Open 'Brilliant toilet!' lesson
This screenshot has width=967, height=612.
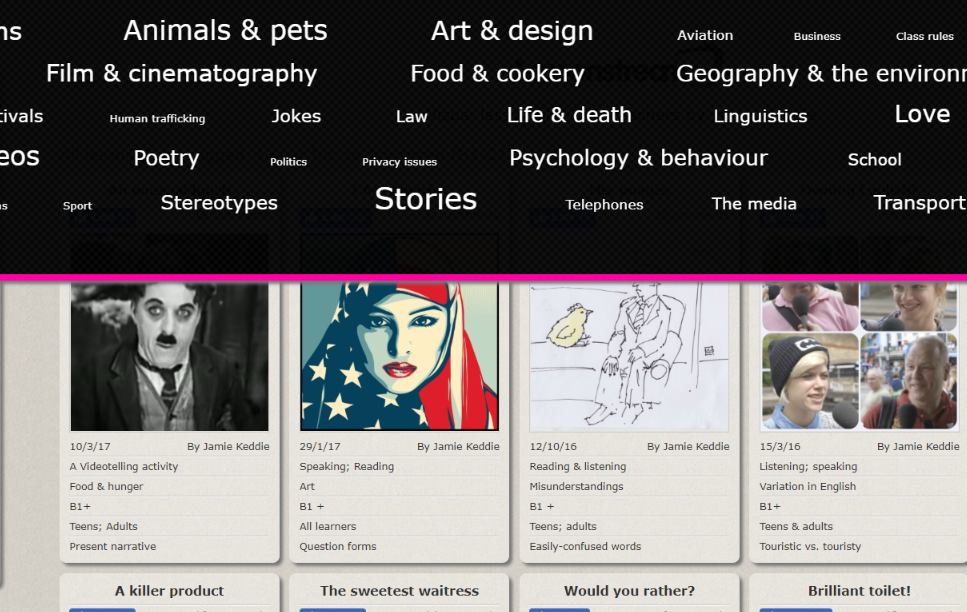coord(859,591)
